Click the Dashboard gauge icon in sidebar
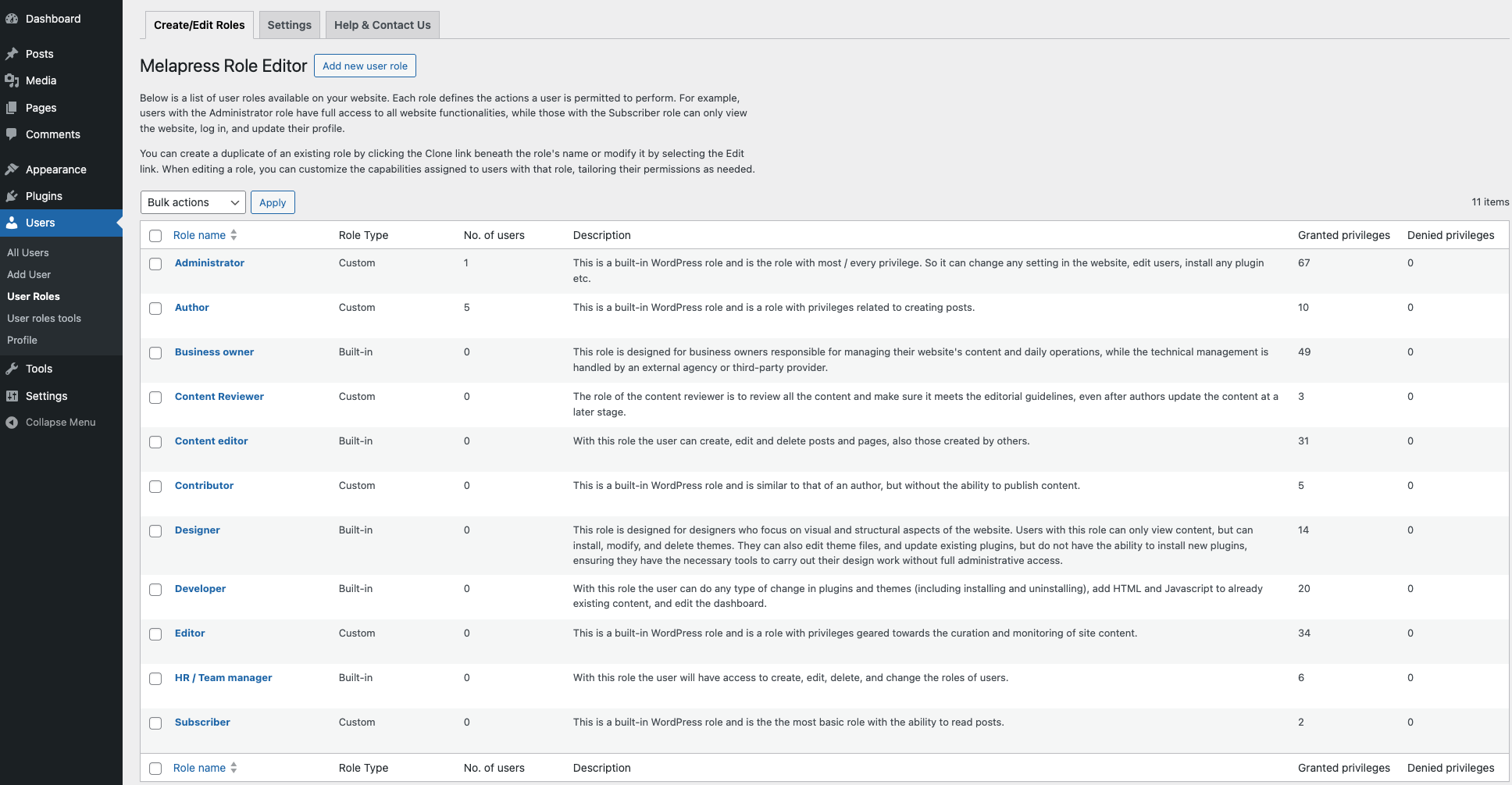1512x785 pixels. pos(12,19)
